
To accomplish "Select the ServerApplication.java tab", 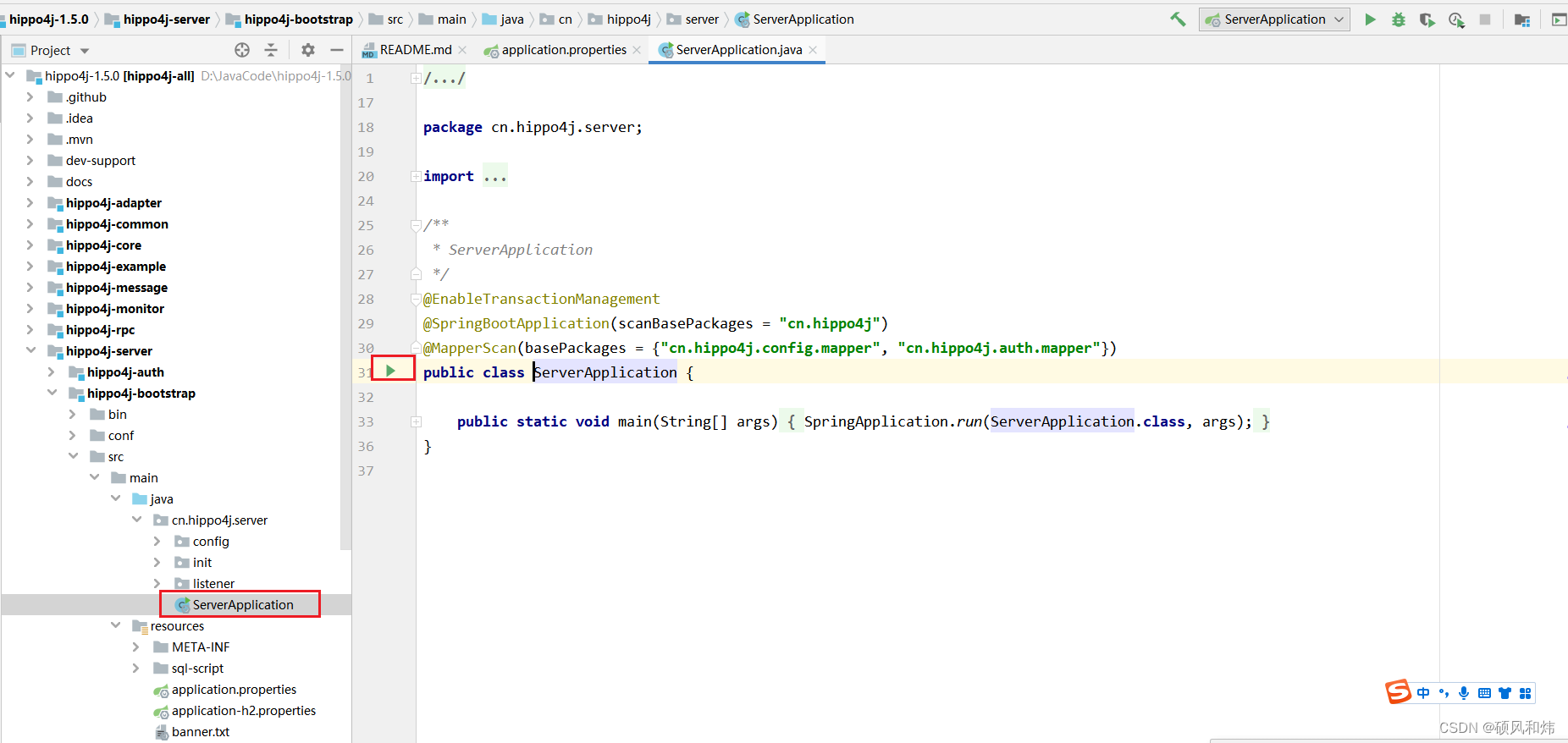I will [x=739, y=50].
